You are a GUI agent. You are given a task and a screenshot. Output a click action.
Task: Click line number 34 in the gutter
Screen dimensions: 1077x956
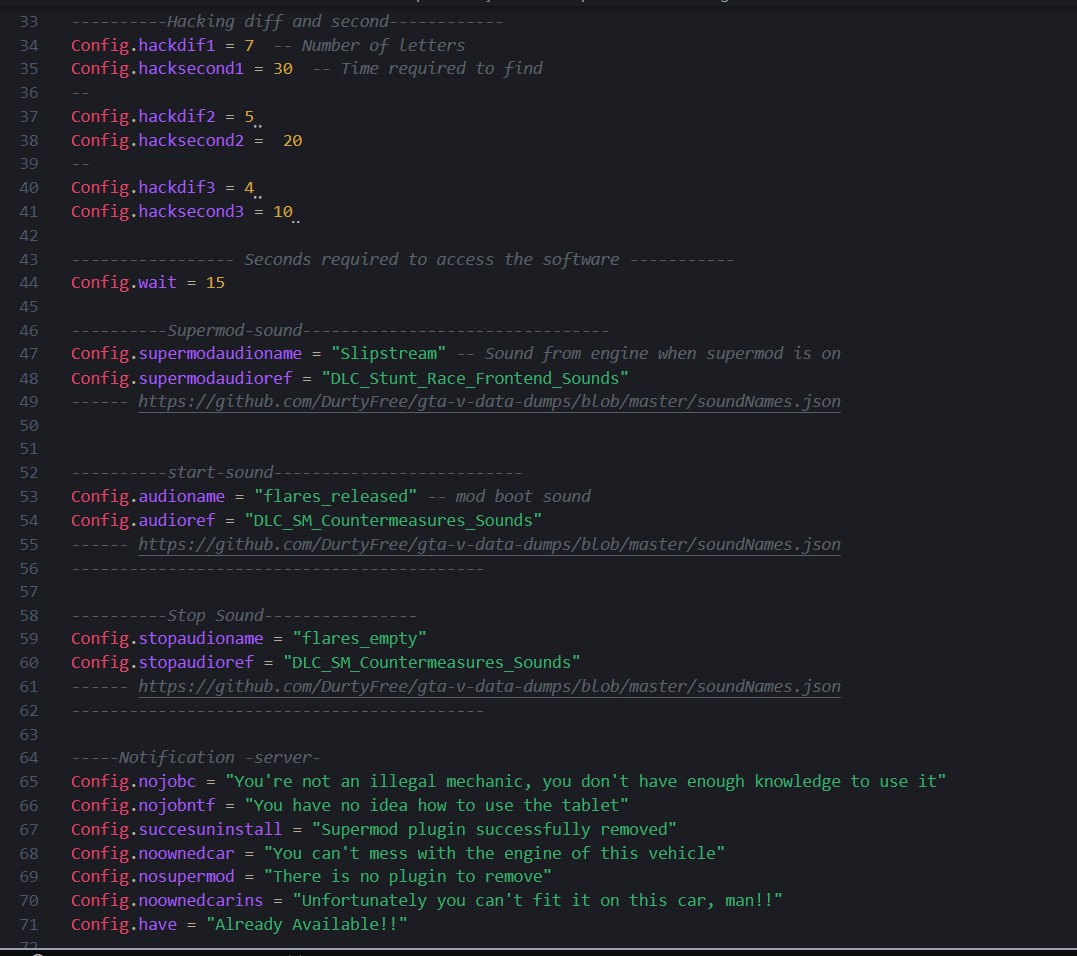tap(28, 45)
